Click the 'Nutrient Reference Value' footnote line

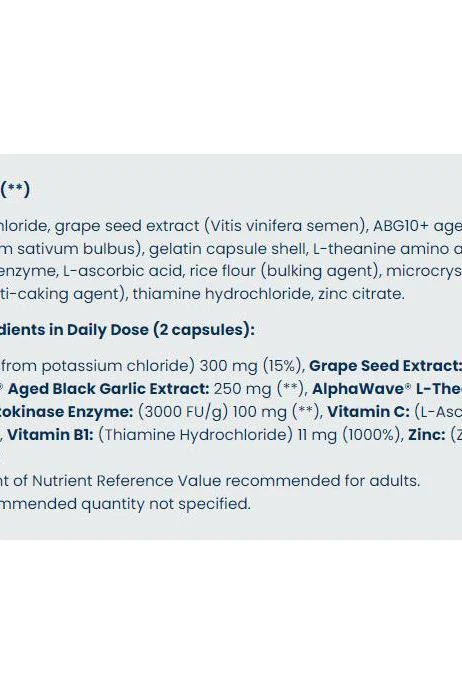coord(210,481)
